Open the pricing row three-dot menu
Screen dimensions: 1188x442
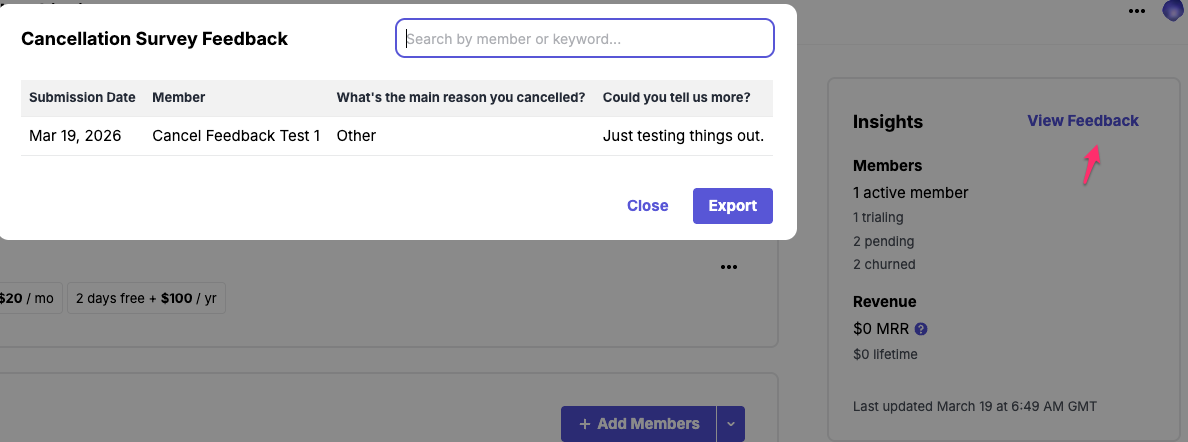pyautogui.click(x=728, y=267)
